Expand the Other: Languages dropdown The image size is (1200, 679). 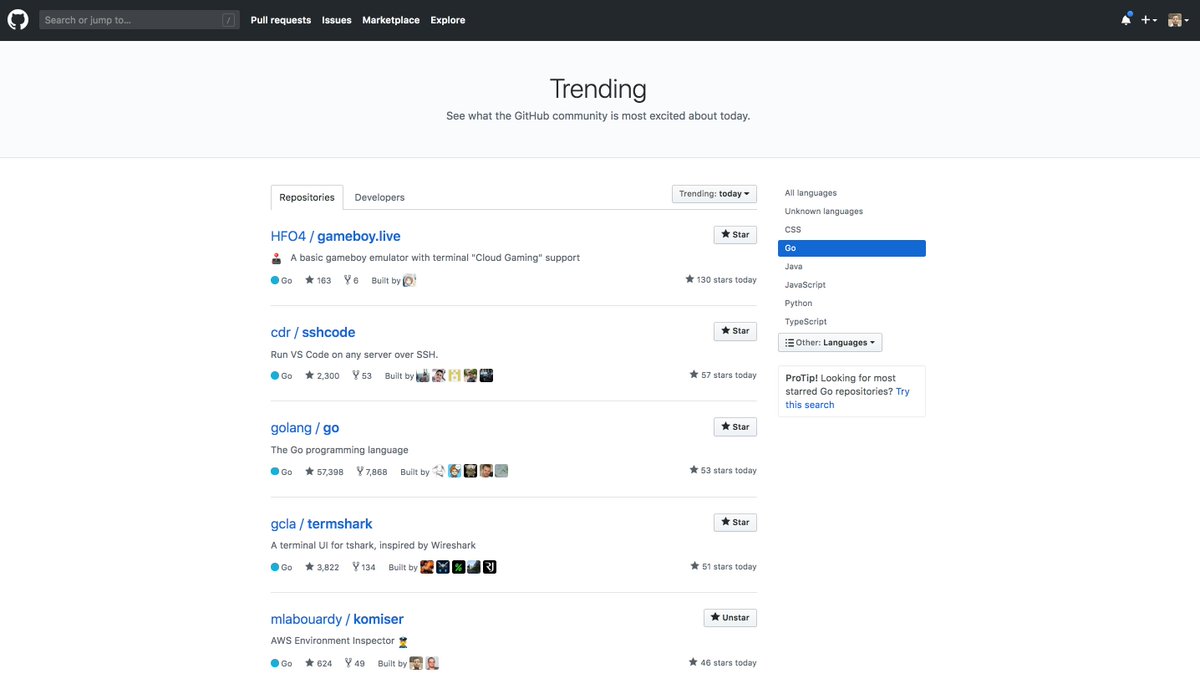pyautogui.click(x=830, y=342)
